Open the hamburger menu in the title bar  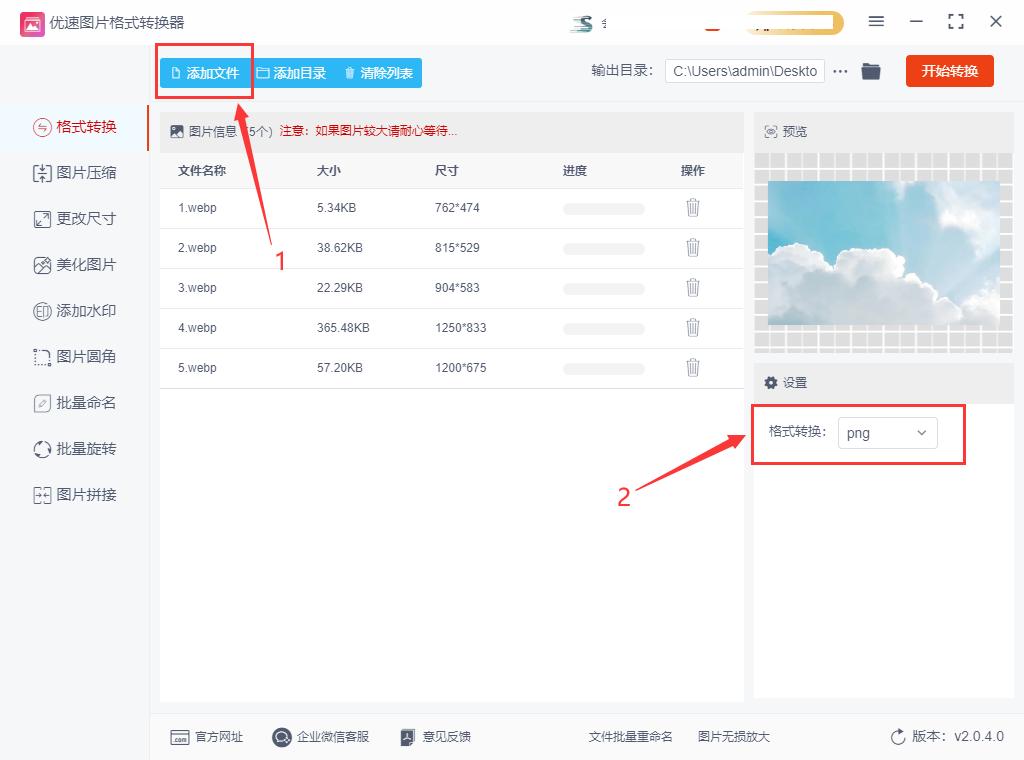point(876,22)
